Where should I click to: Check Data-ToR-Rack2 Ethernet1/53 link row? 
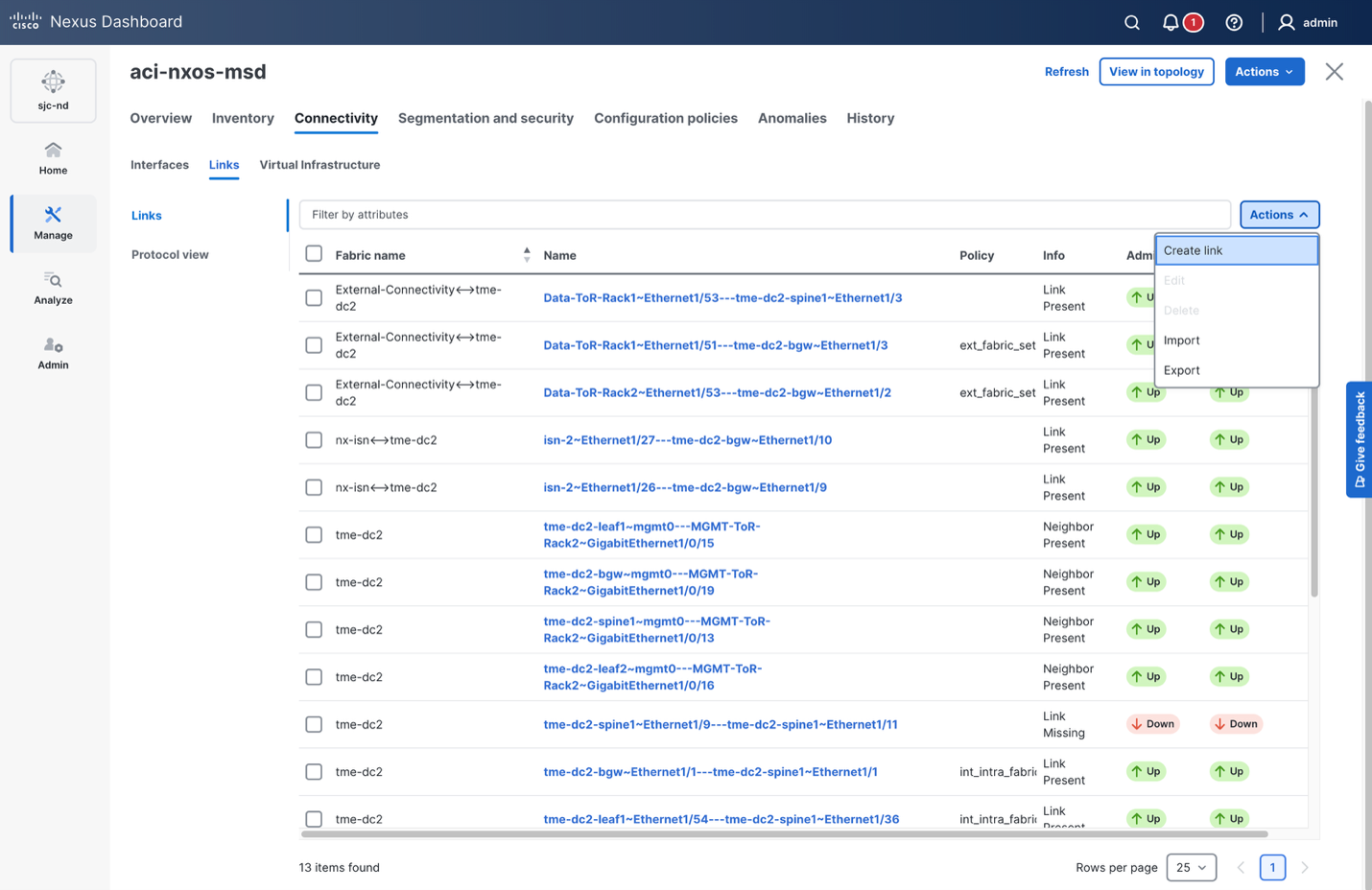coord(314,392)
